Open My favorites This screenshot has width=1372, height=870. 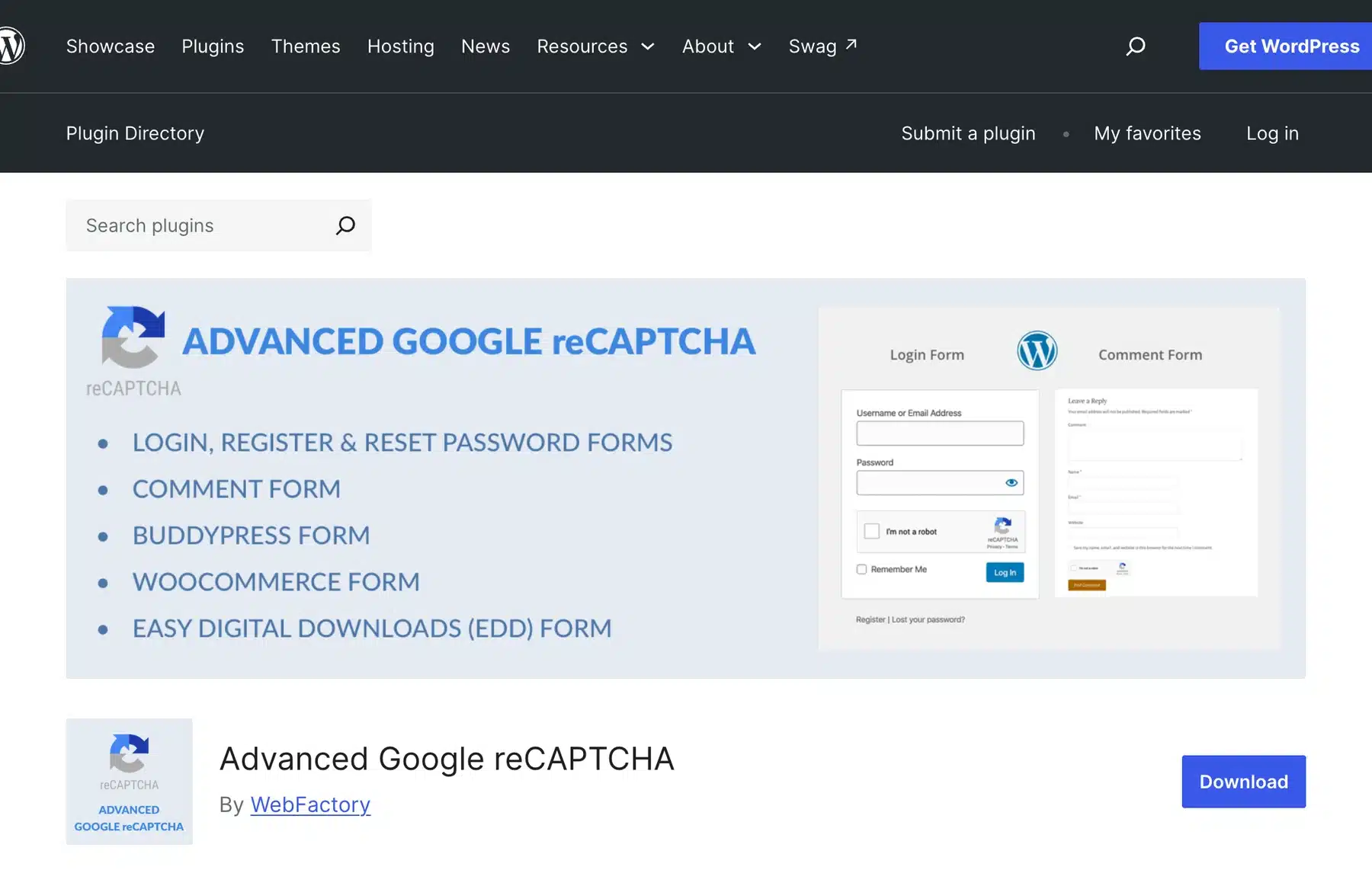click(x=1147, y=133)
